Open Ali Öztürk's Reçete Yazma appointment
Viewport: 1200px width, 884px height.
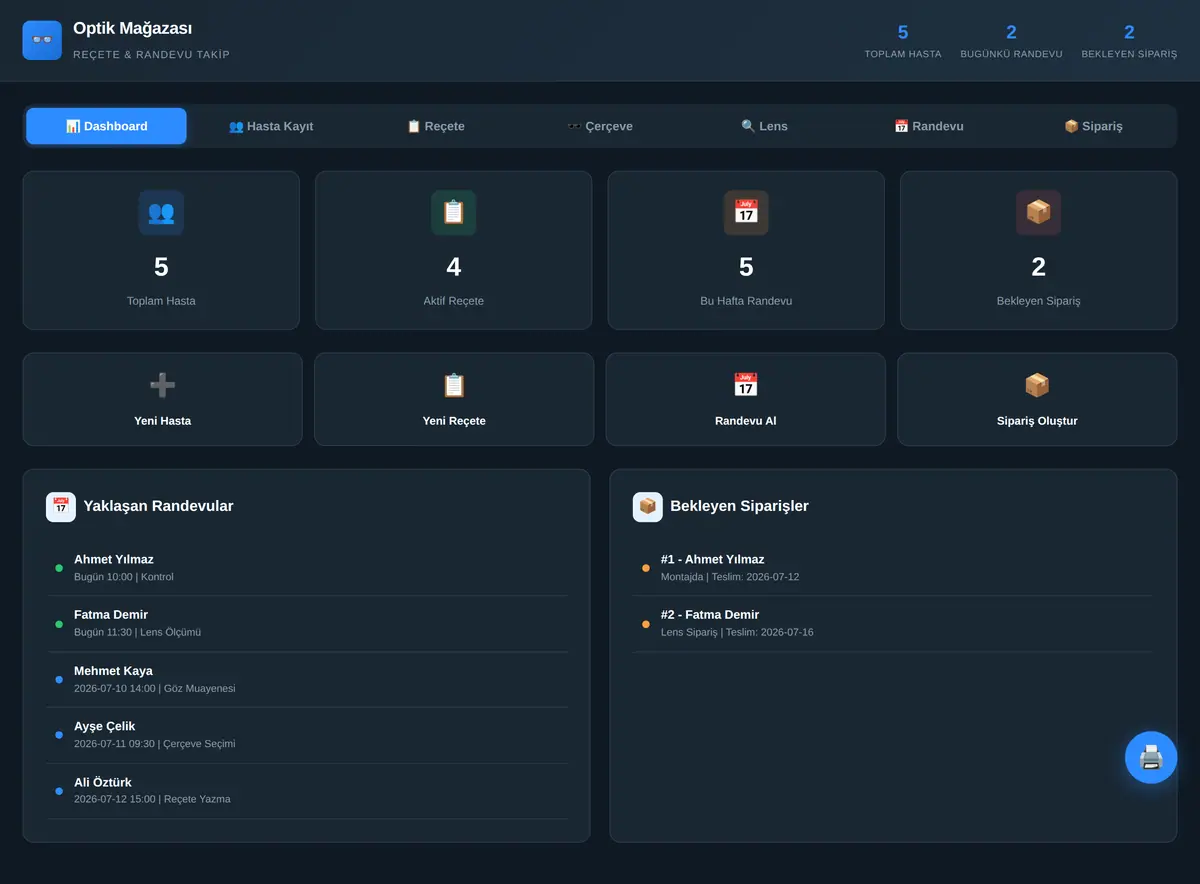coord(307,791)
